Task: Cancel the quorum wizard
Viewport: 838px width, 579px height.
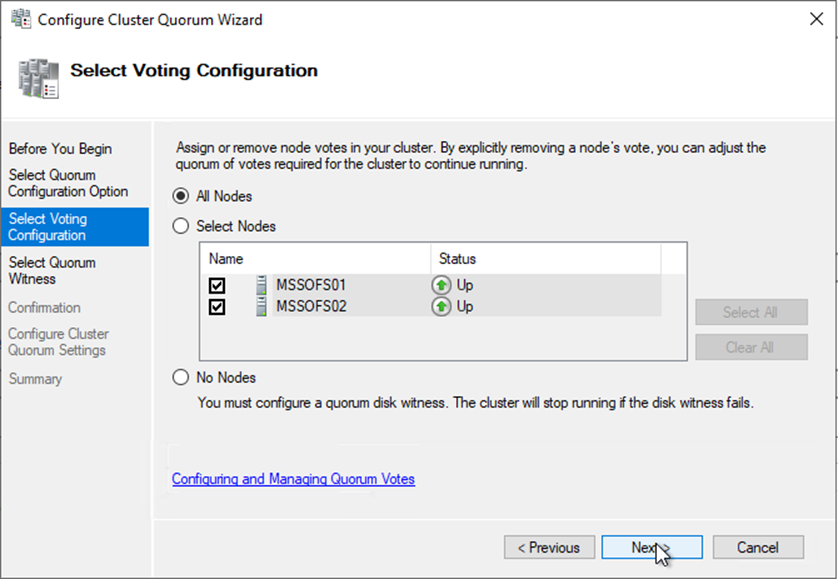Action: (x=757, y=547)
